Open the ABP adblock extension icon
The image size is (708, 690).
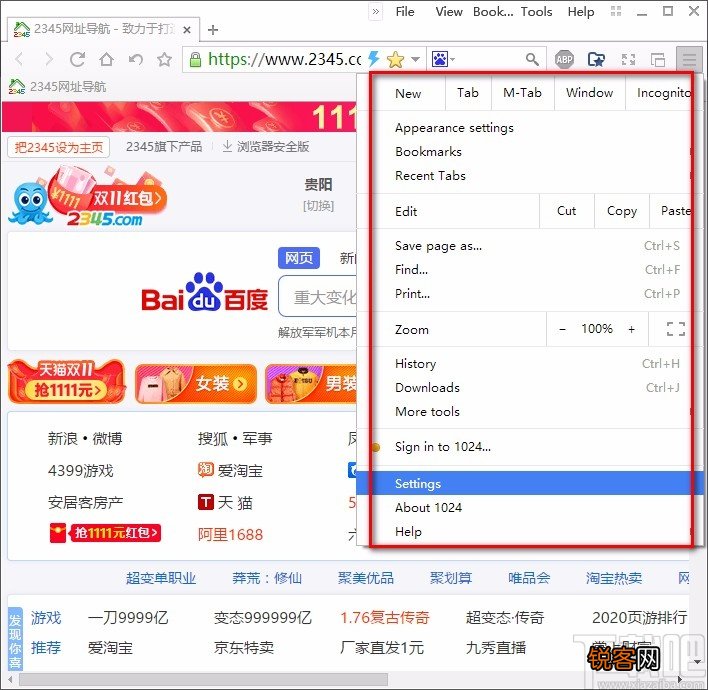tap(564, 59)
